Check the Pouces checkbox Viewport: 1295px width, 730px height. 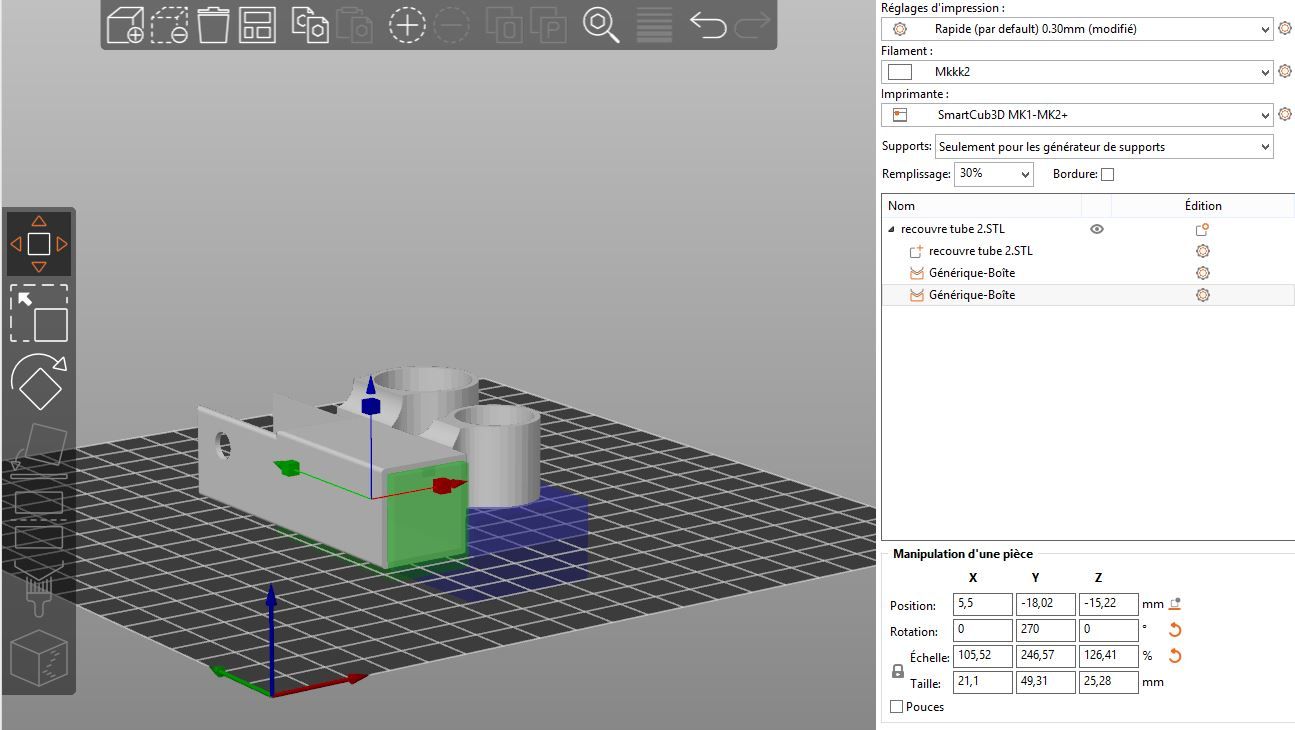pos(897,707)
